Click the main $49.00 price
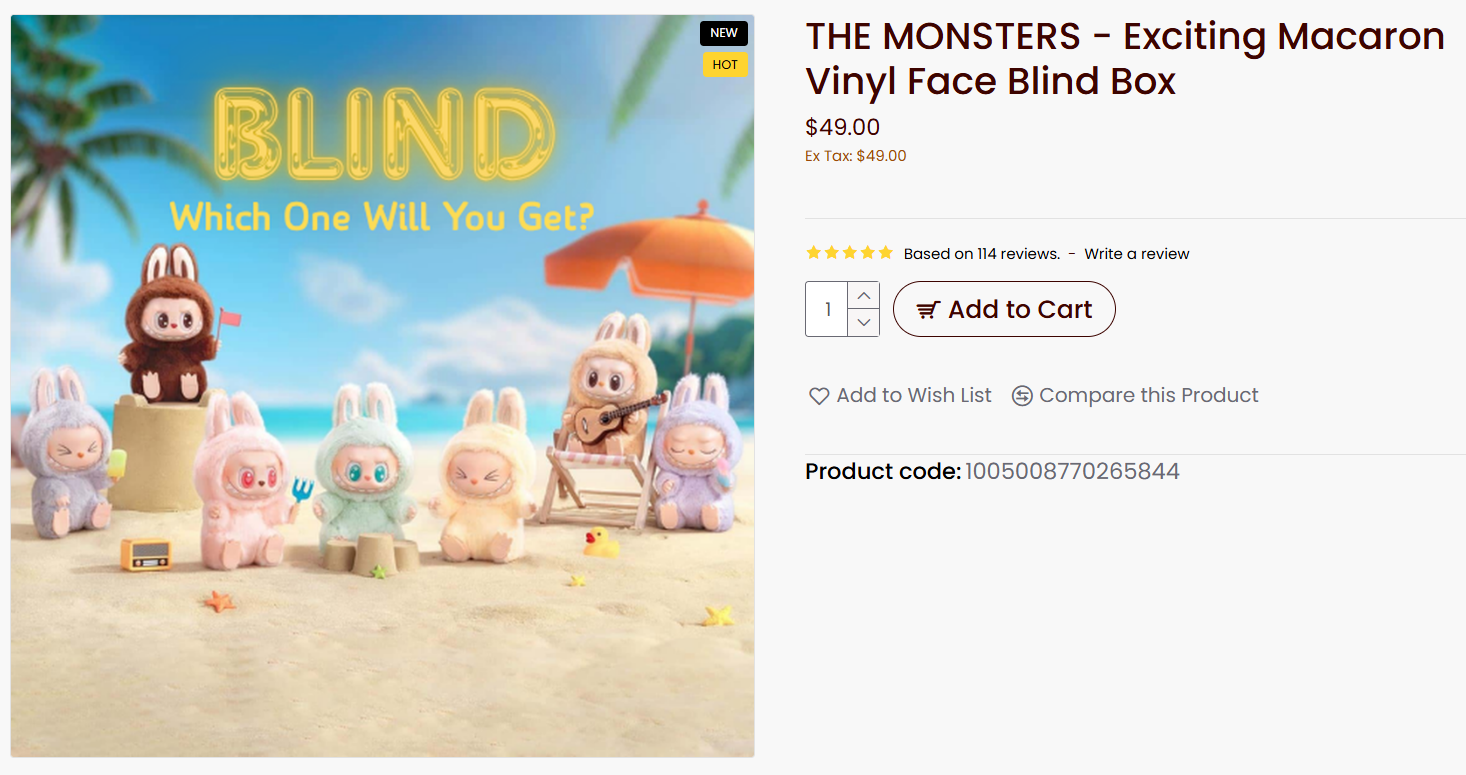1466x775 pixels. click(842, 127)
